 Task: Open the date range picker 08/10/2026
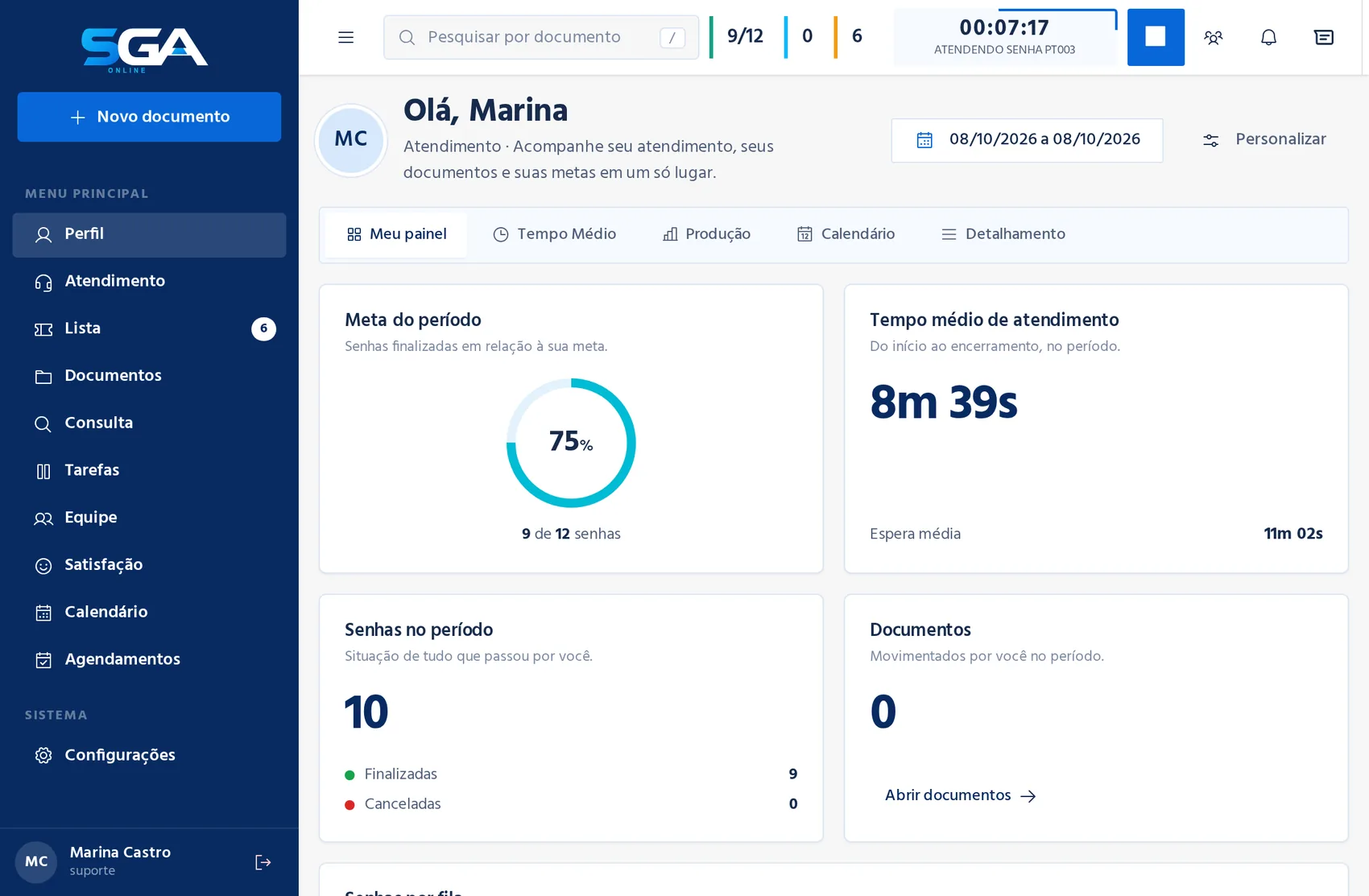point(1027,140)
